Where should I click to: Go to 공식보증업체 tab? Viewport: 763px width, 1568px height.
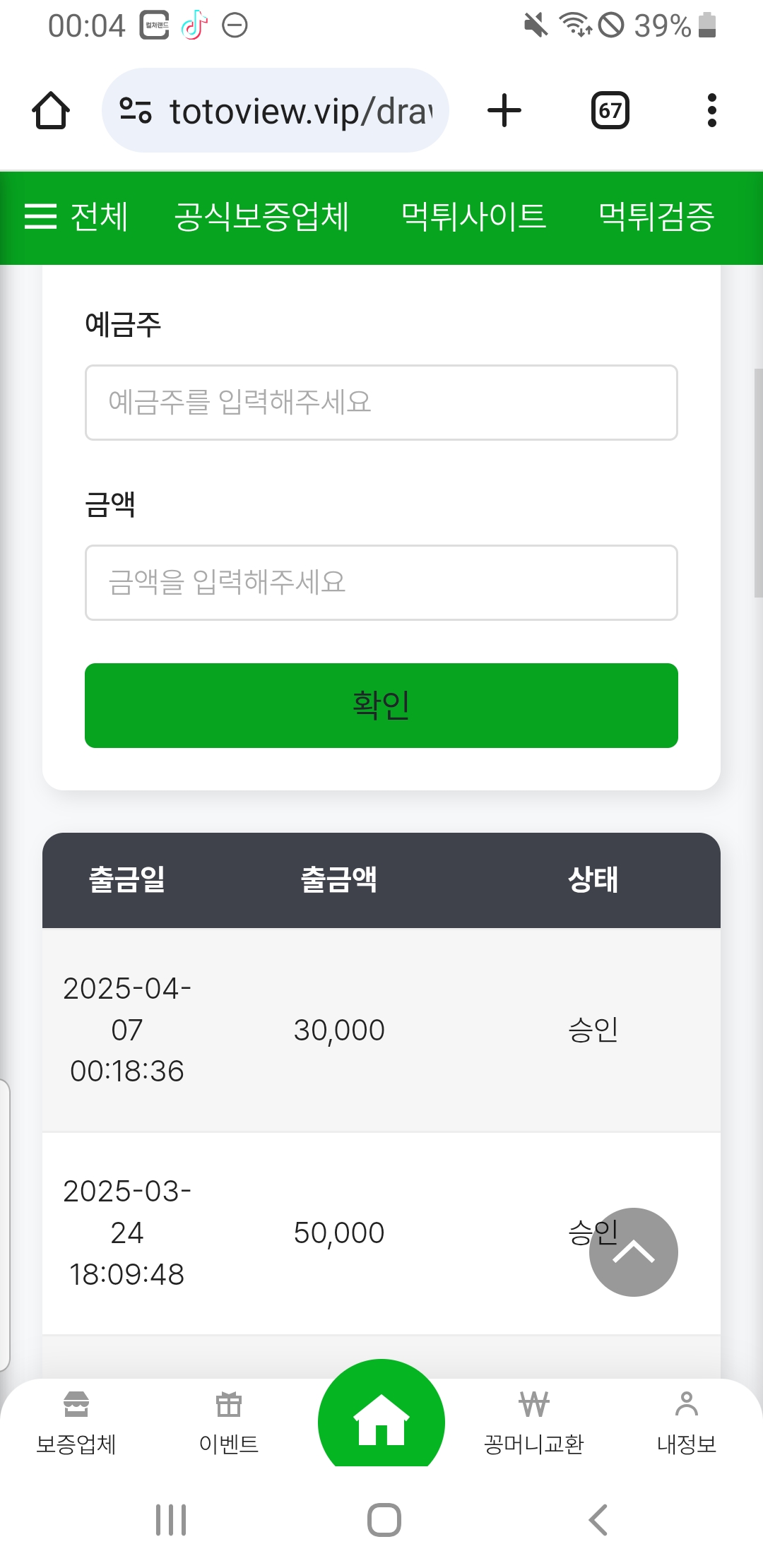click(x=261, y=217)
